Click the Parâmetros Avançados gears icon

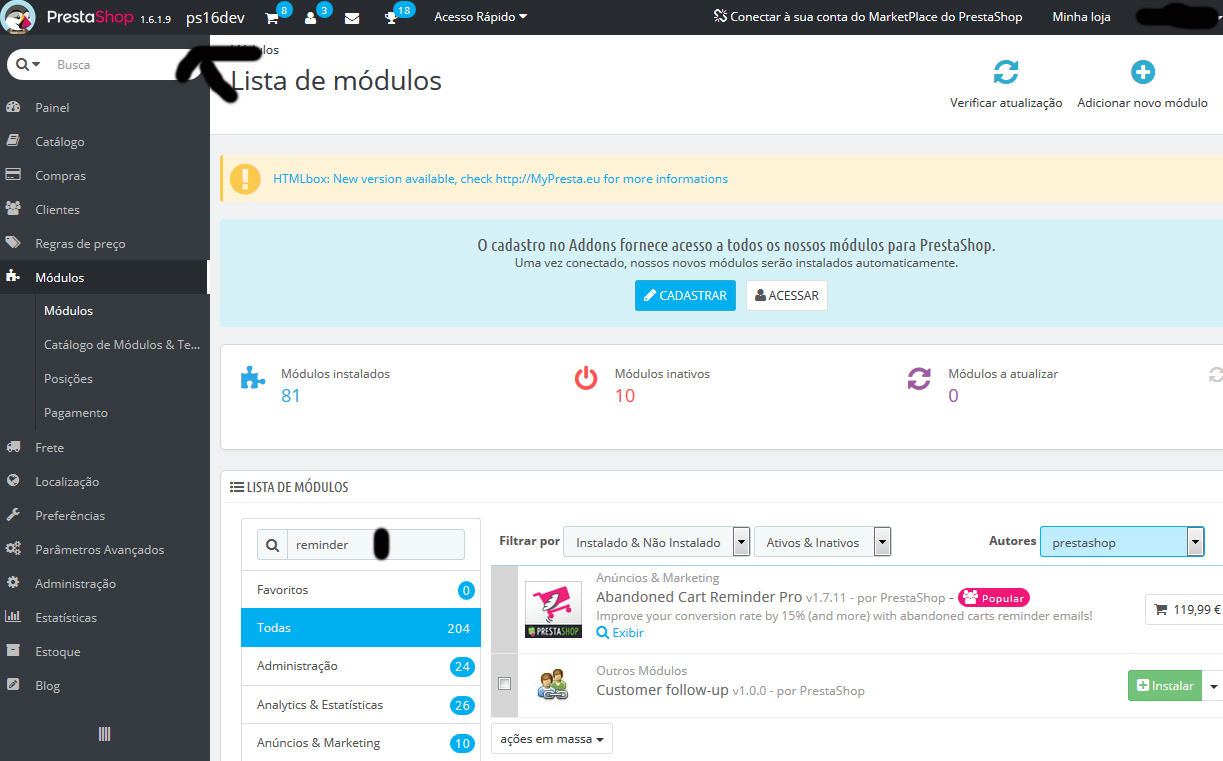[14, 549]
